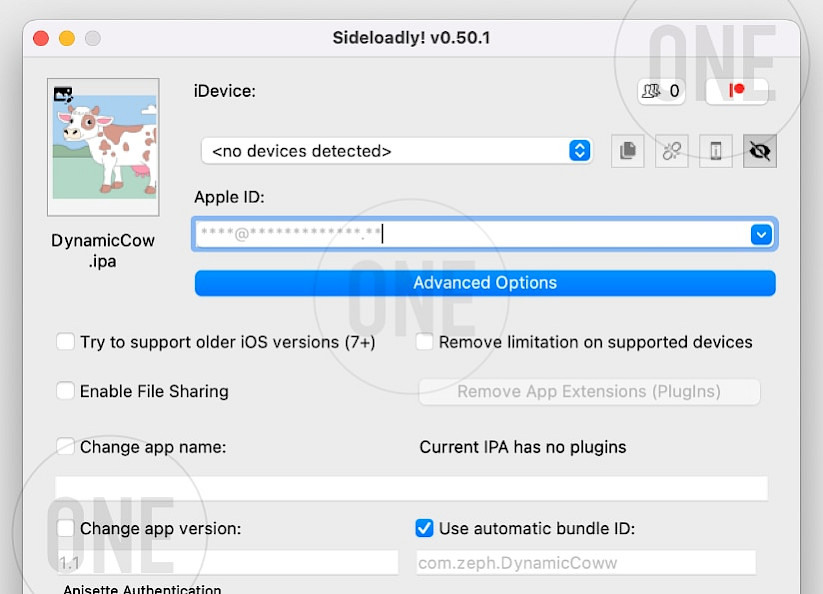
Task: Close the Sideloadly window with red button
Action: pyautogui.click(x=41, y=38)
